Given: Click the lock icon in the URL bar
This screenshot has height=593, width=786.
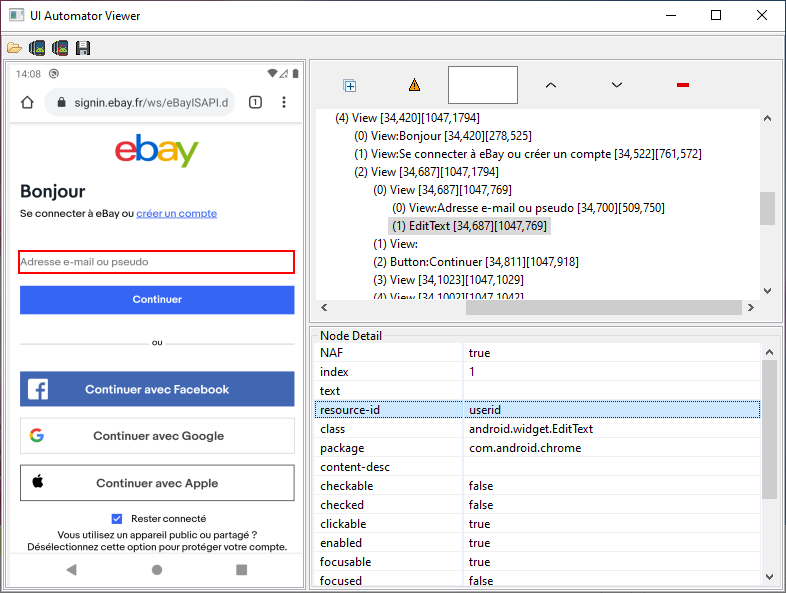Looking at the screenshot, I should coord(61,102).
